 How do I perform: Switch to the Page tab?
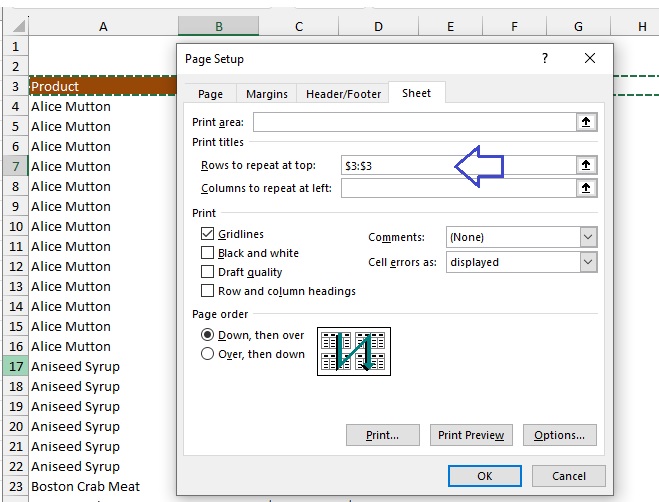pos(211,94)
